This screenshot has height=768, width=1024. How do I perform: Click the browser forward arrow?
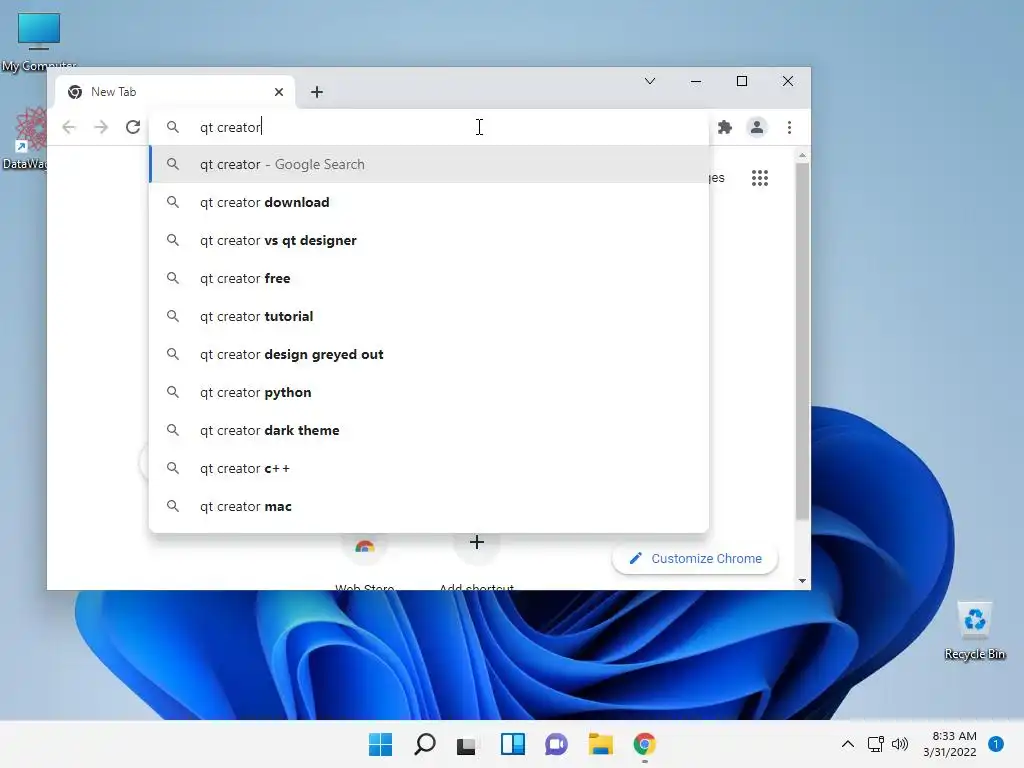tap(101, 127)
